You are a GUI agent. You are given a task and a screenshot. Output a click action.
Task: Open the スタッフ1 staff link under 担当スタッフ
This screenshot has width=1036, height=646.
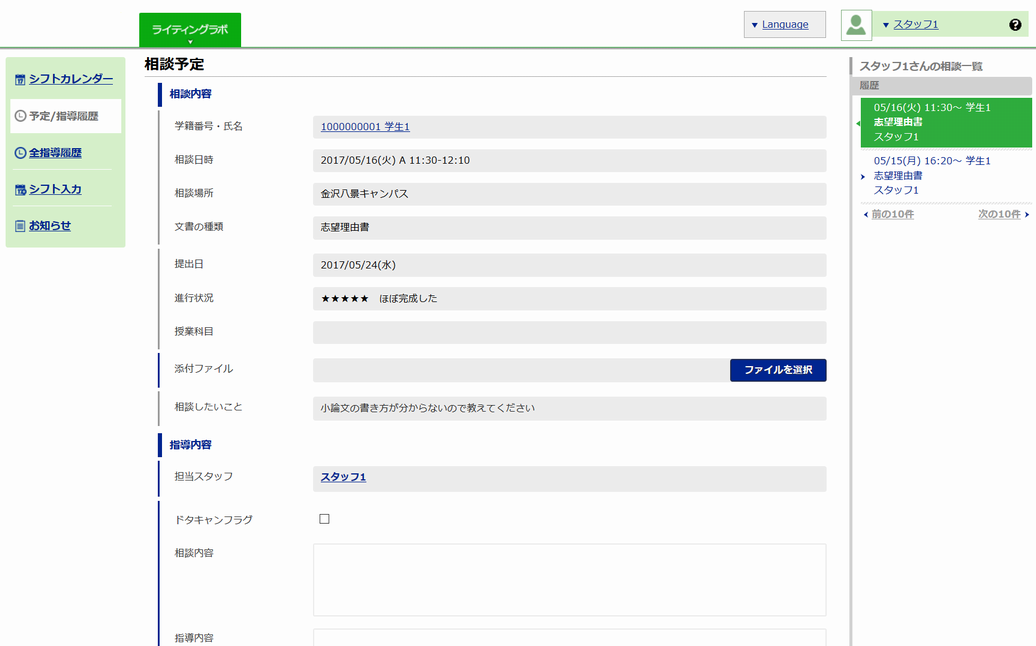[343, 477]
